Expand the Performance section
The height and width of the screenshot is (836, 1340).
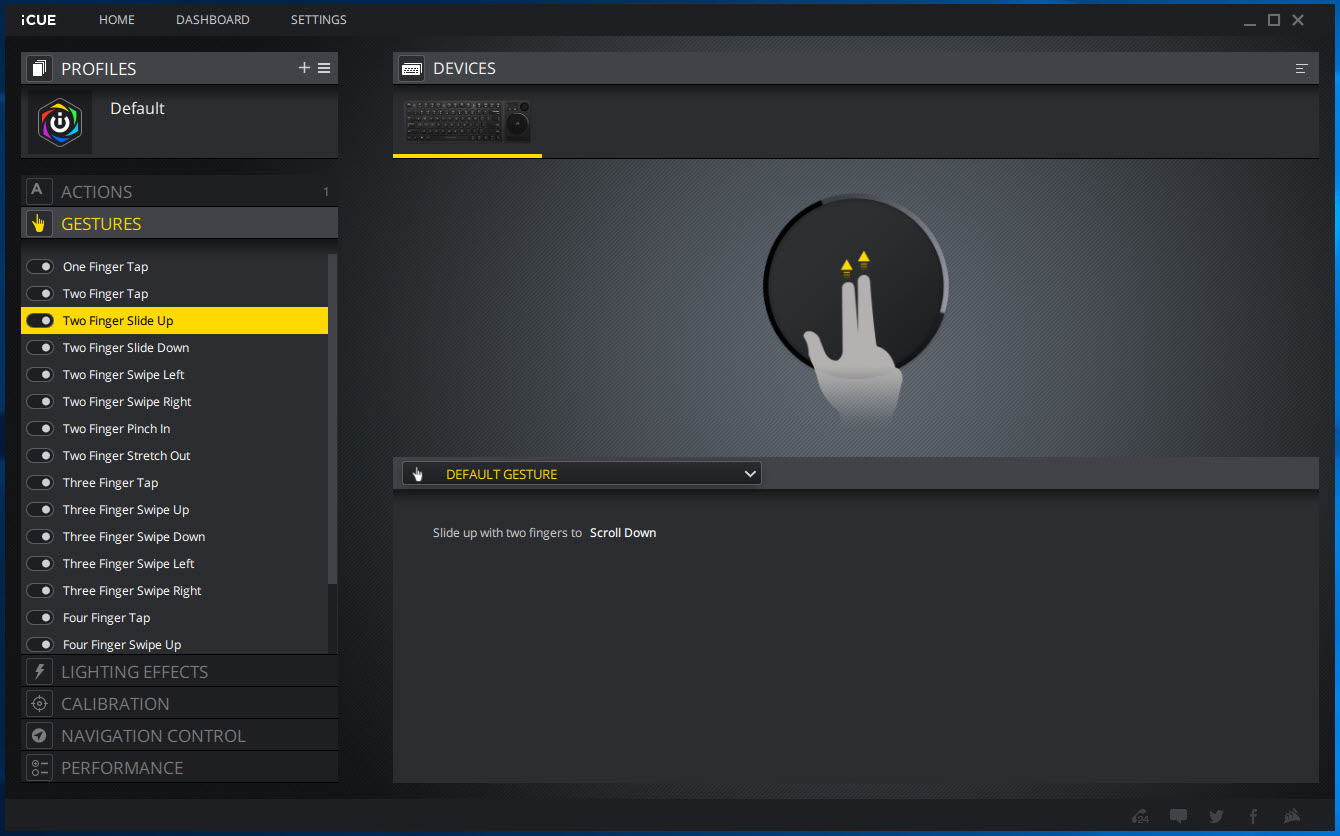[180, 767]
